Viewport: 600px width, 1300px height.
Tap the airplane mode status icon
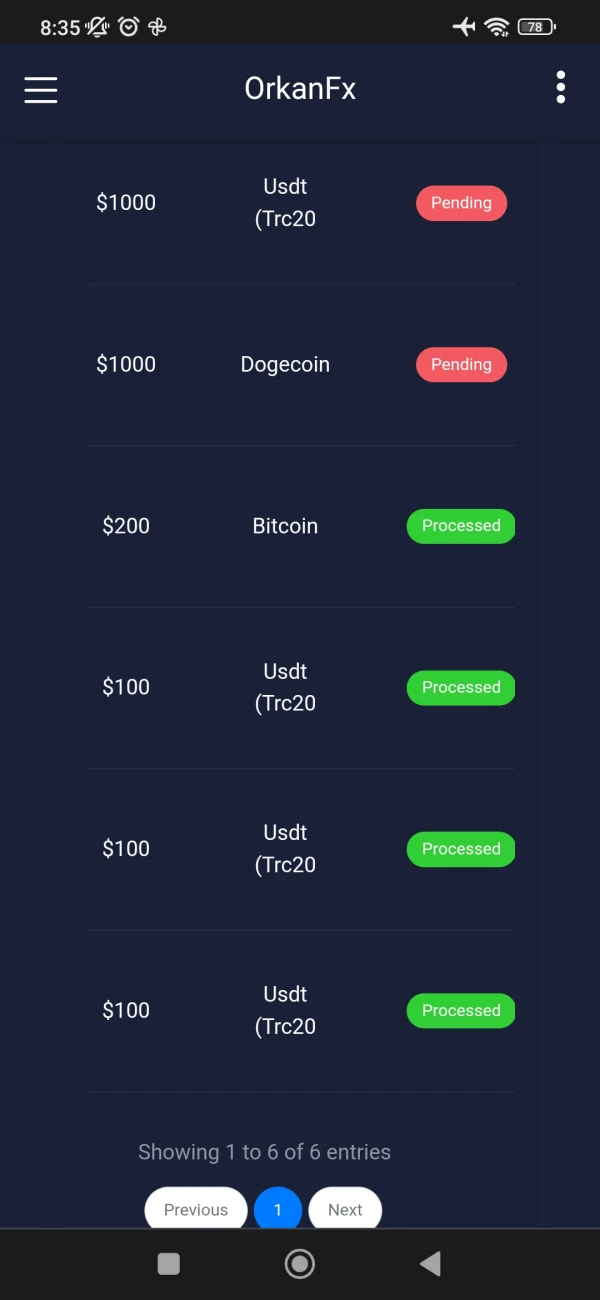(x=464, y=27)
